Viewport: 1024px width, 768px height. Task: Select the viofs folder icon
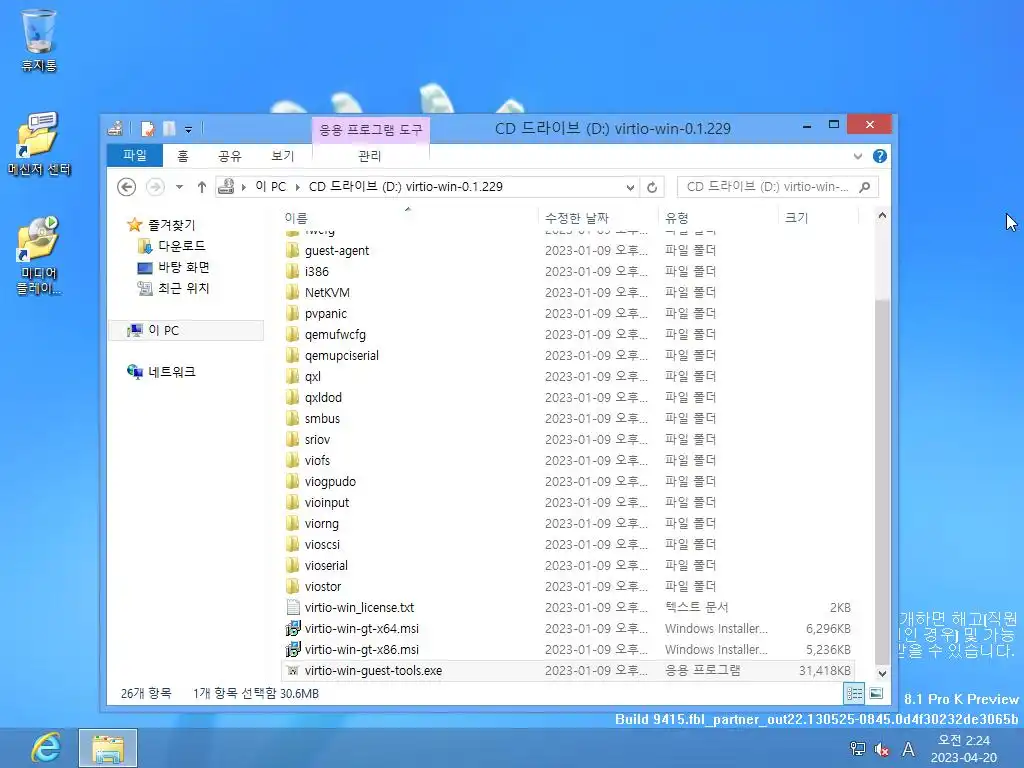point(293,460)
